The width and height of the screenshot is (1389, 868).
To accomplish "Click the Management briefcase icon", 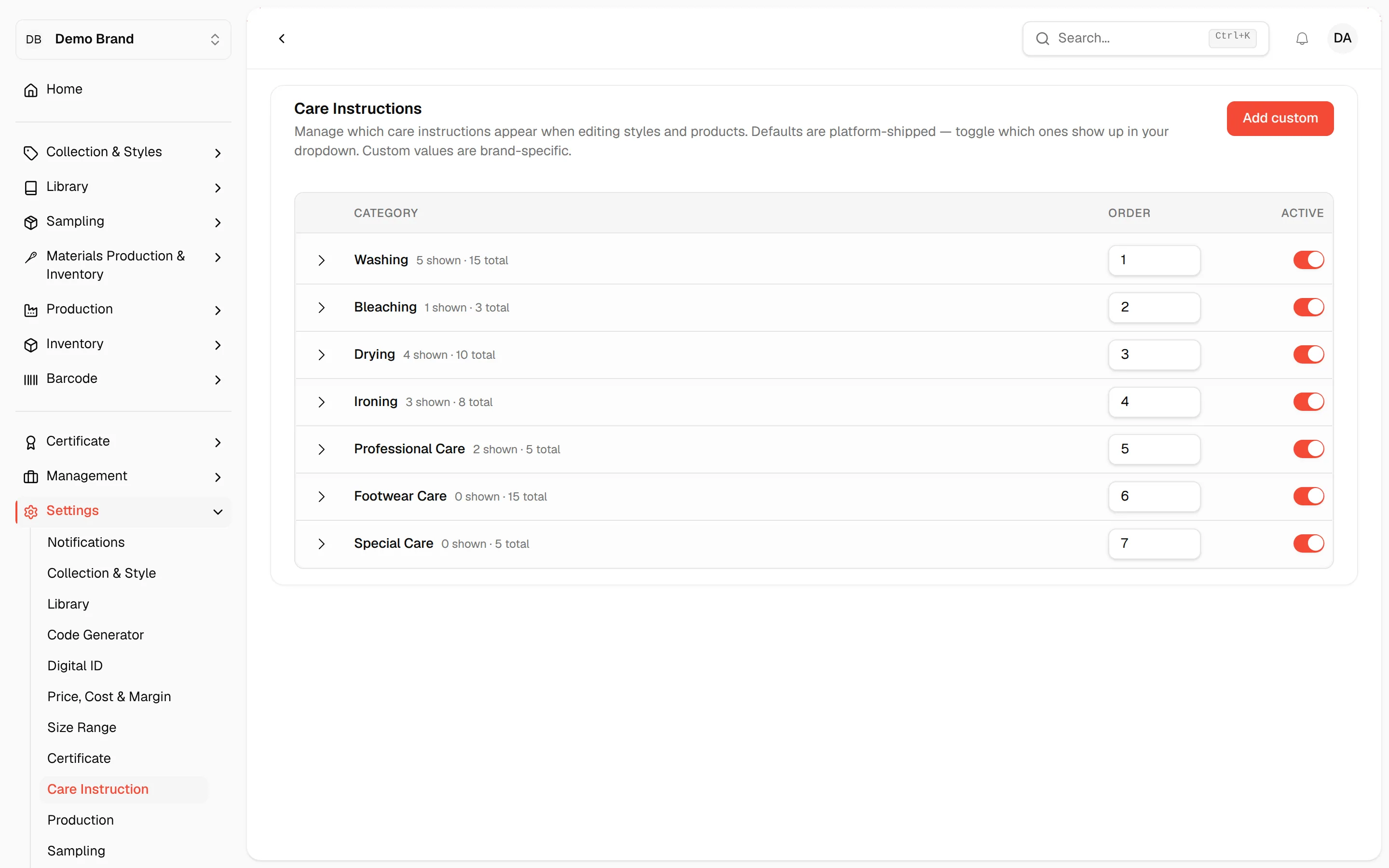I will click(31, 476).
